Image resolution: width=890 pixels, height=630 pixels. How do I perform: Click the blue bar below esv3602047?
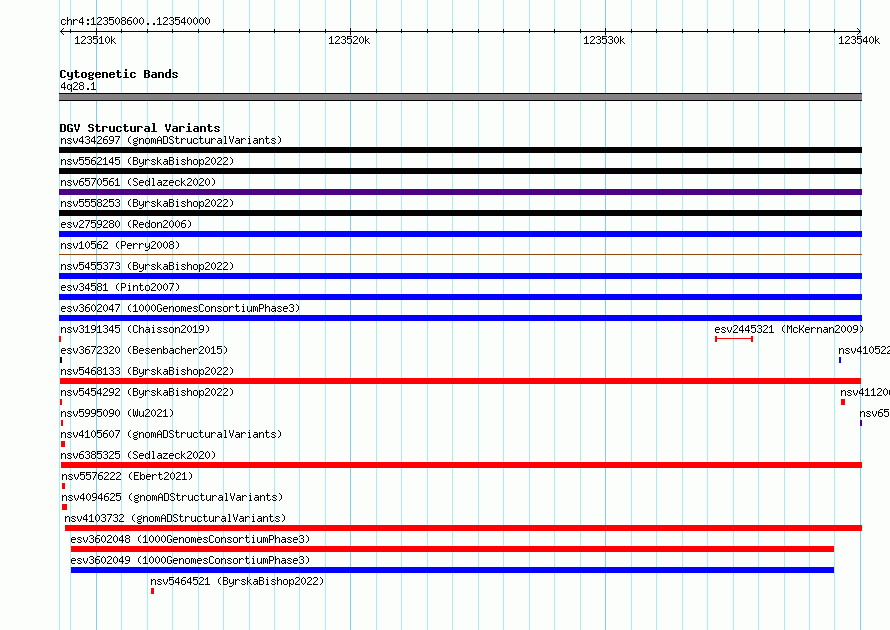pyautogui.click(x=460, y=318)
